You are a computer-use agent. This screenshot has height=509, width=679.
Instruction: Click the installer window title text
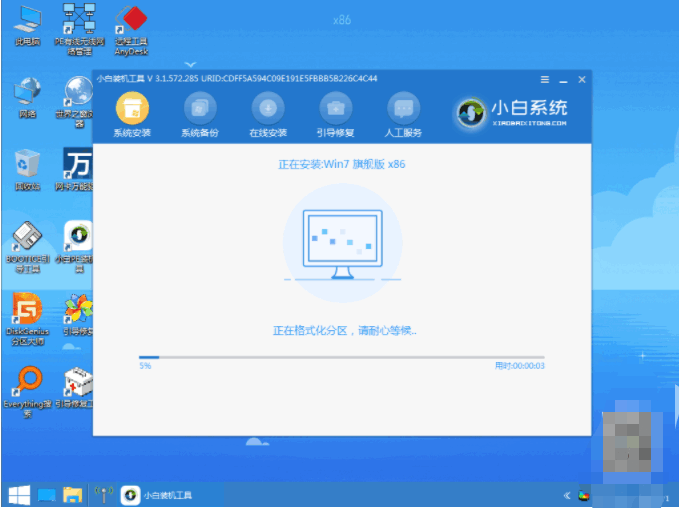[237, 79]
